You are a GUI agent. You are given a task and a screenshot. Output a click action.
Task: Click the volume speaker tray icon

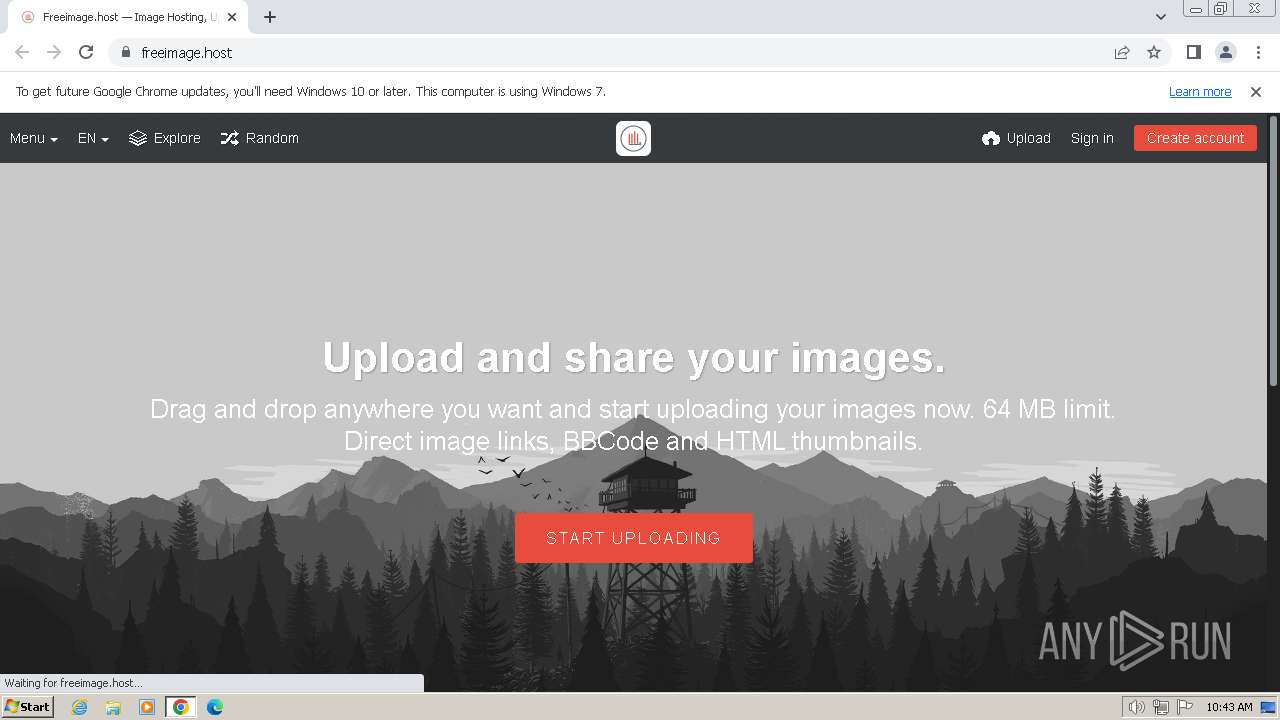[1136, 707]
